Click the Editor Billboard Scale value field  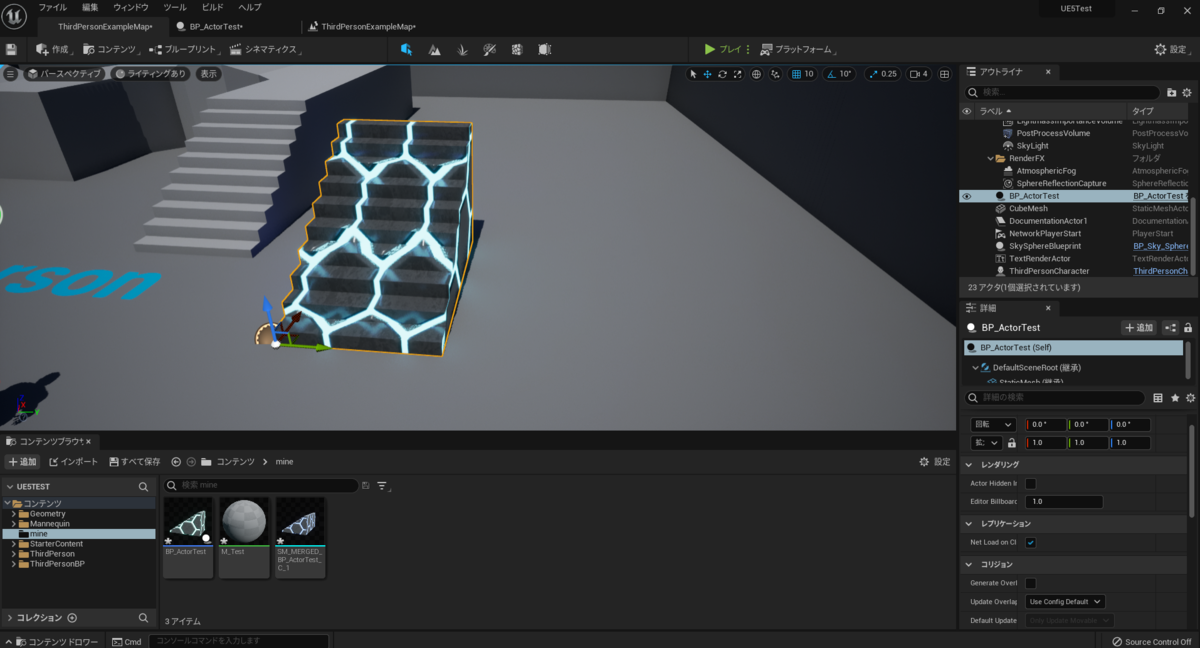coord(1064,502)
